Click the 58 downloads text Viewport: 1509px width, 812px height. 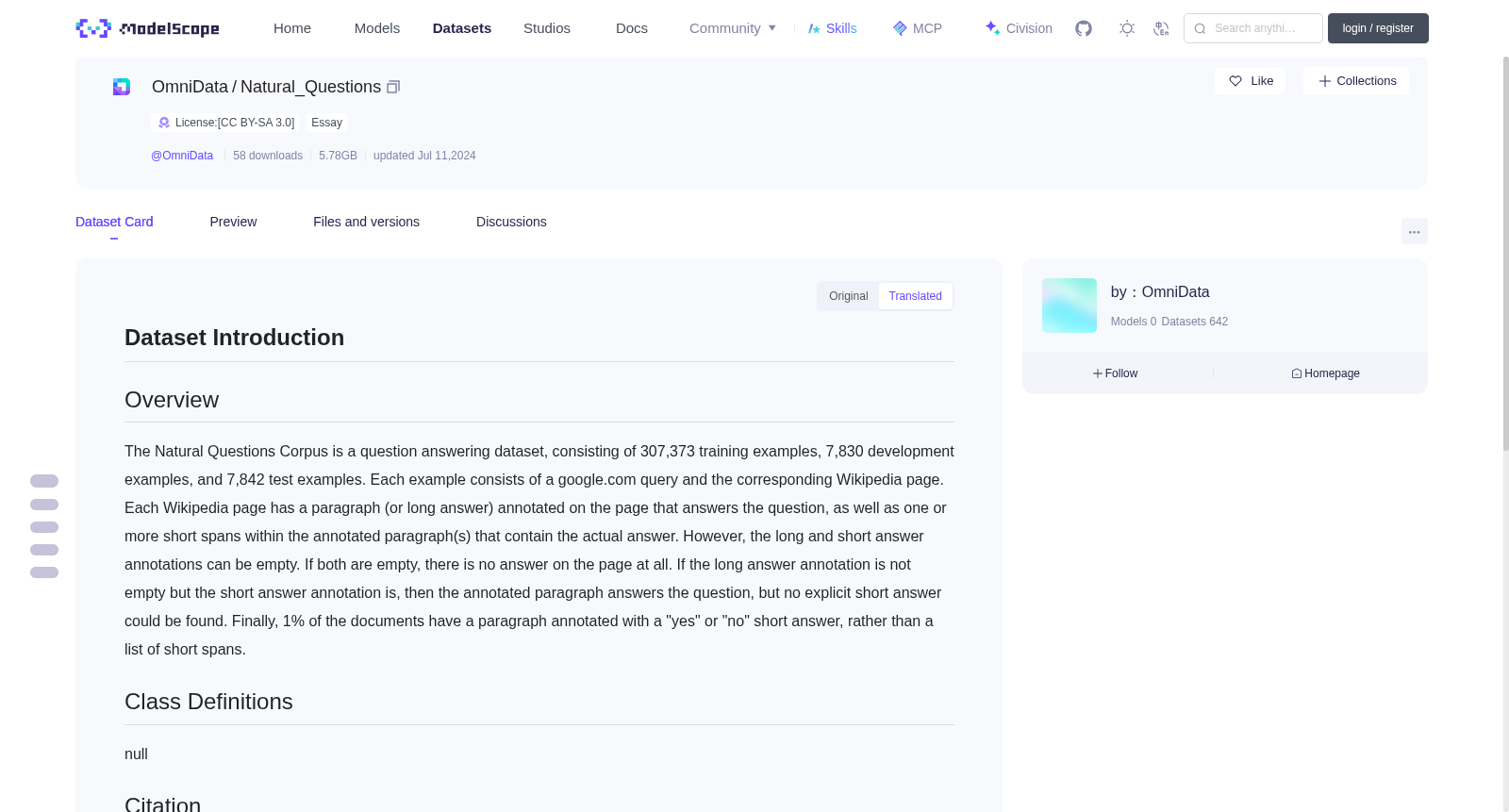268,156
